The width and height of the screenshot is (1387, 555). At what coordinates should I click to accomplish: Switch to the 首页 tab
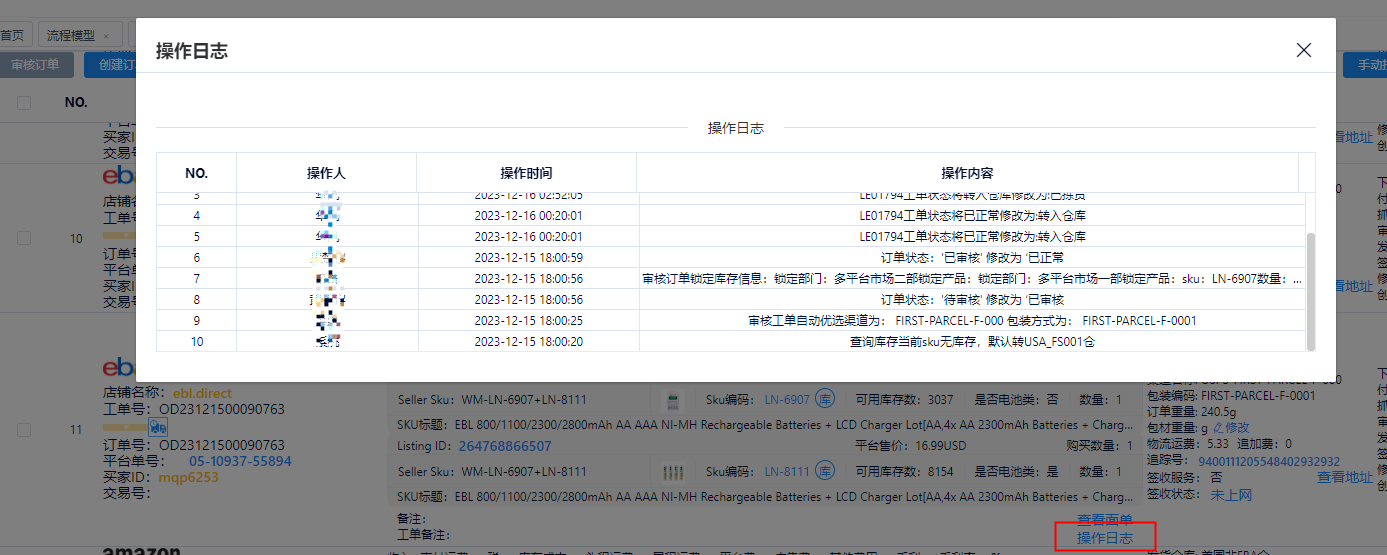12,35
